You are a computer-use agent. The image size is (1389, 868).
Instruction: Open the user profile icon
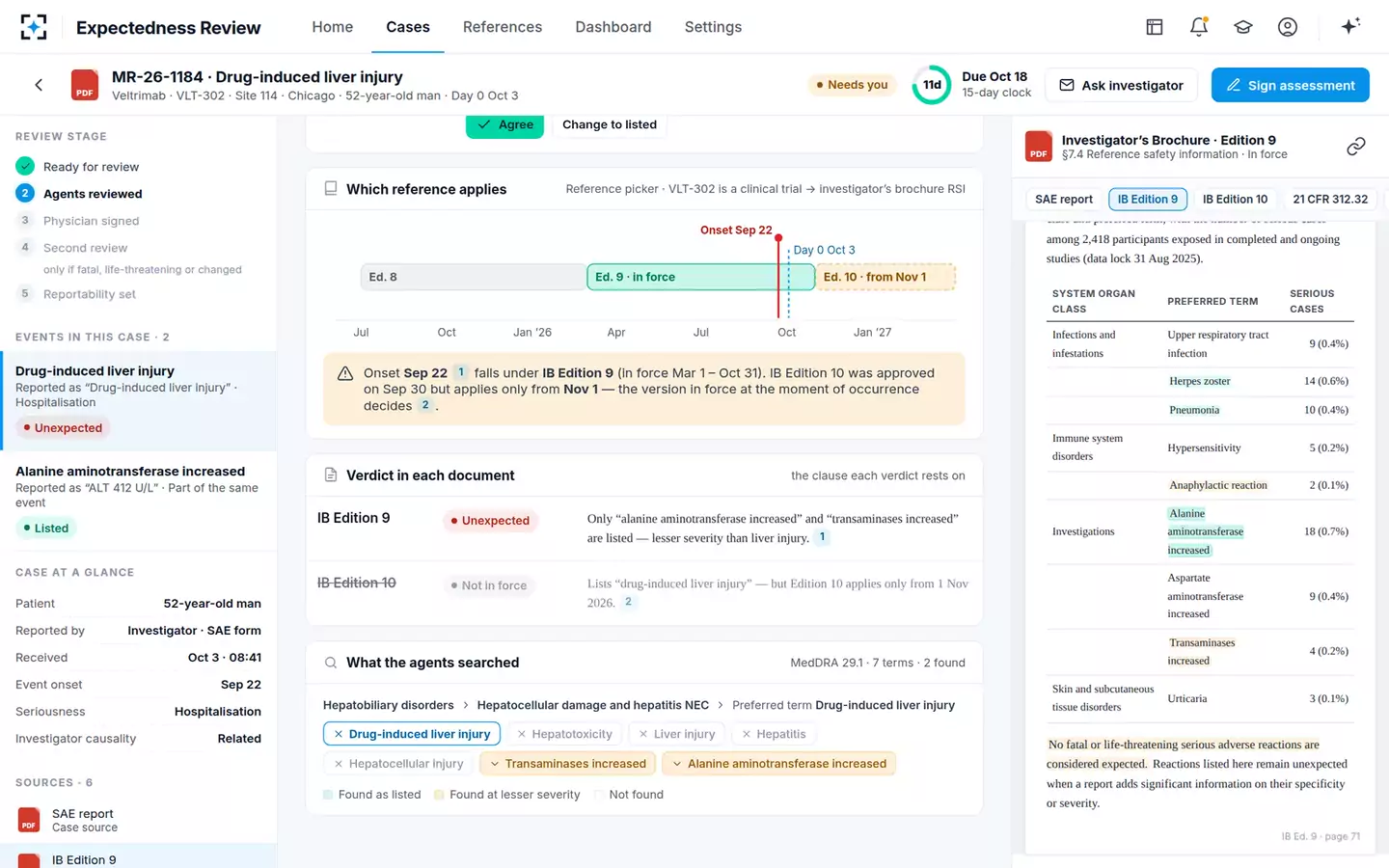tap(1288, 27)
